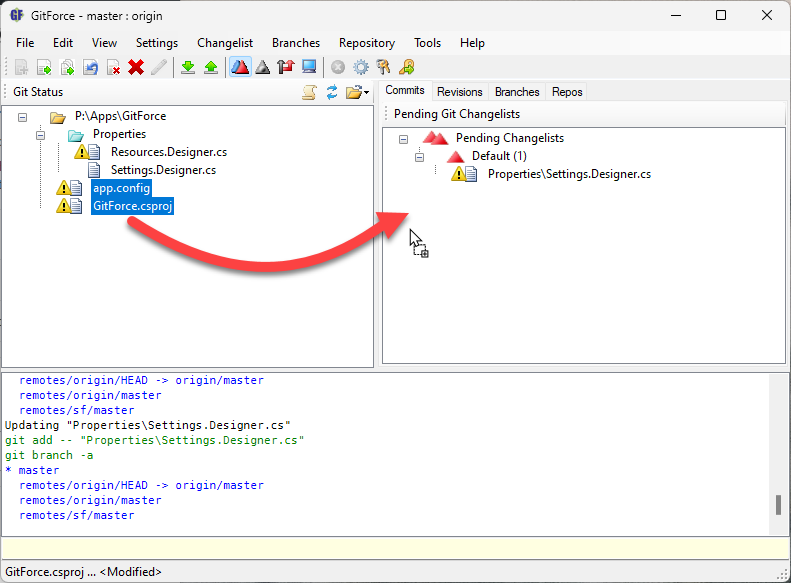Refresh Git Status with the blue arrows icon

332,92
